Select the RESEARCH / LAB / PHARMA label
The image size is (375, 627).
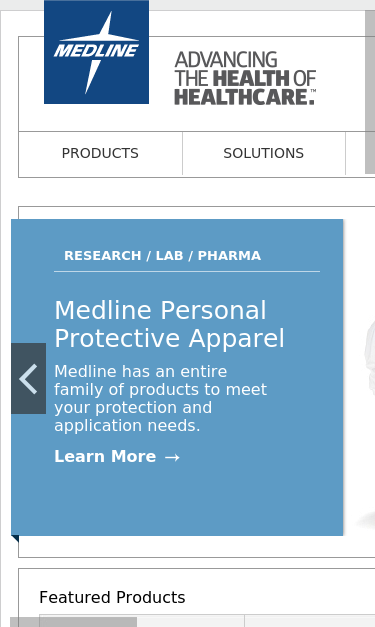pos(162,256)
